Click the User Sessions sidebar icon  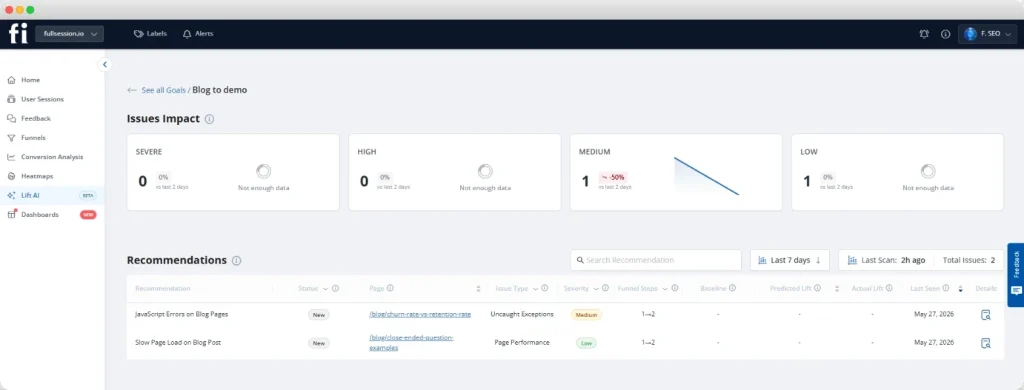coord(11,99)
